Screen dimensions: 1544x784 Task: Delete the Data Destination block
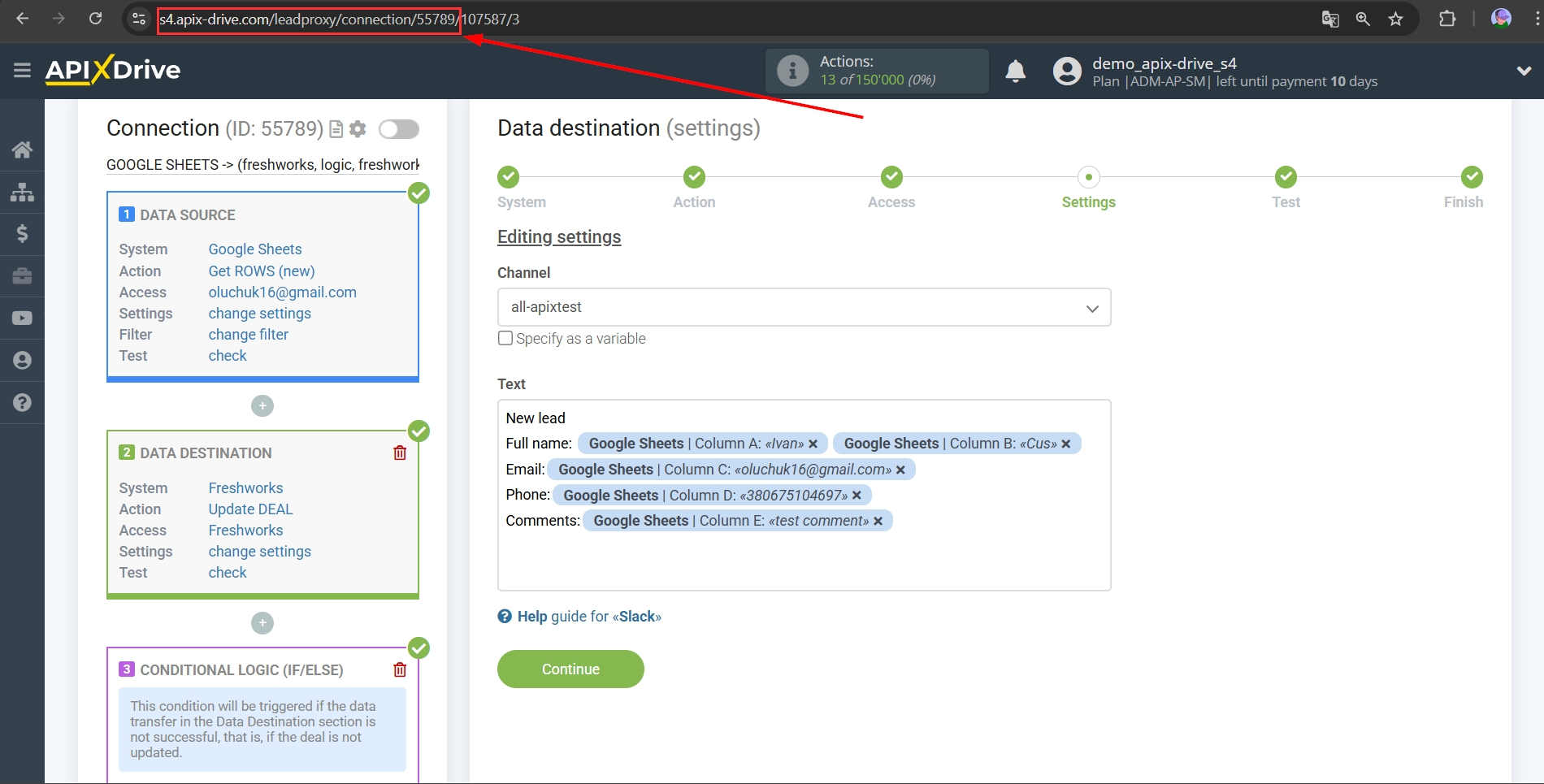[400, 453]
